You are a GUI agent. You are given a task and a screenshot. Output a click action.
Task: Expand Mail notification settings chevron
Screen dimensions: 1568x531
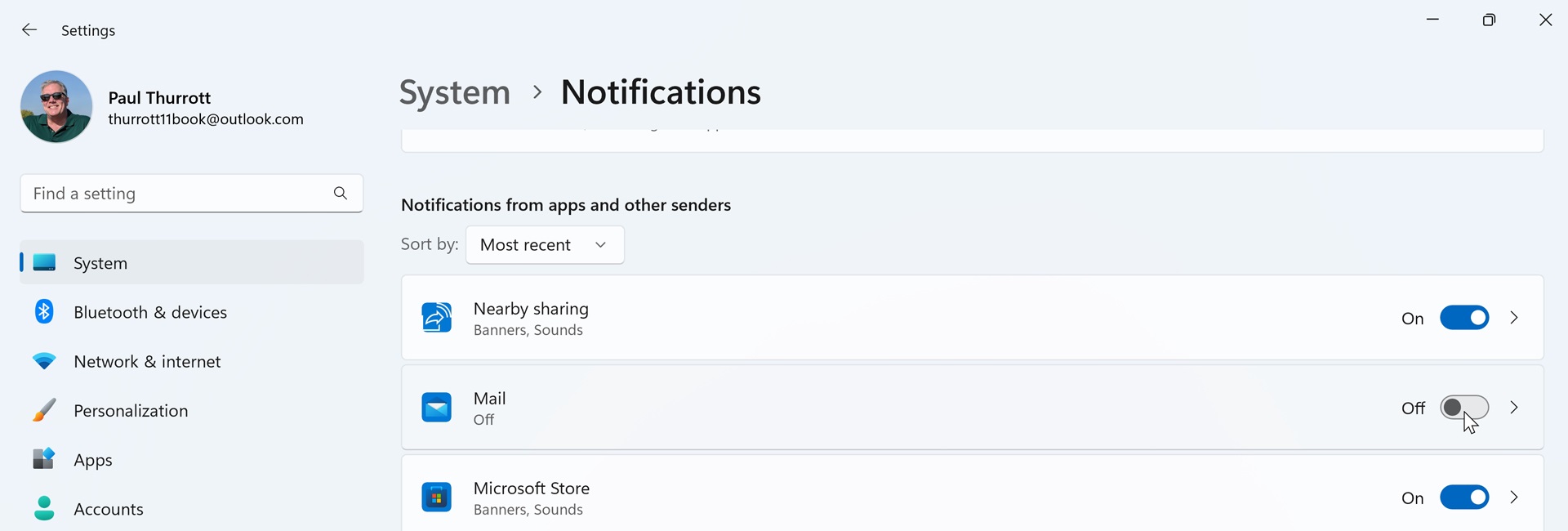pyautogui.click(x=1515, y=408)
